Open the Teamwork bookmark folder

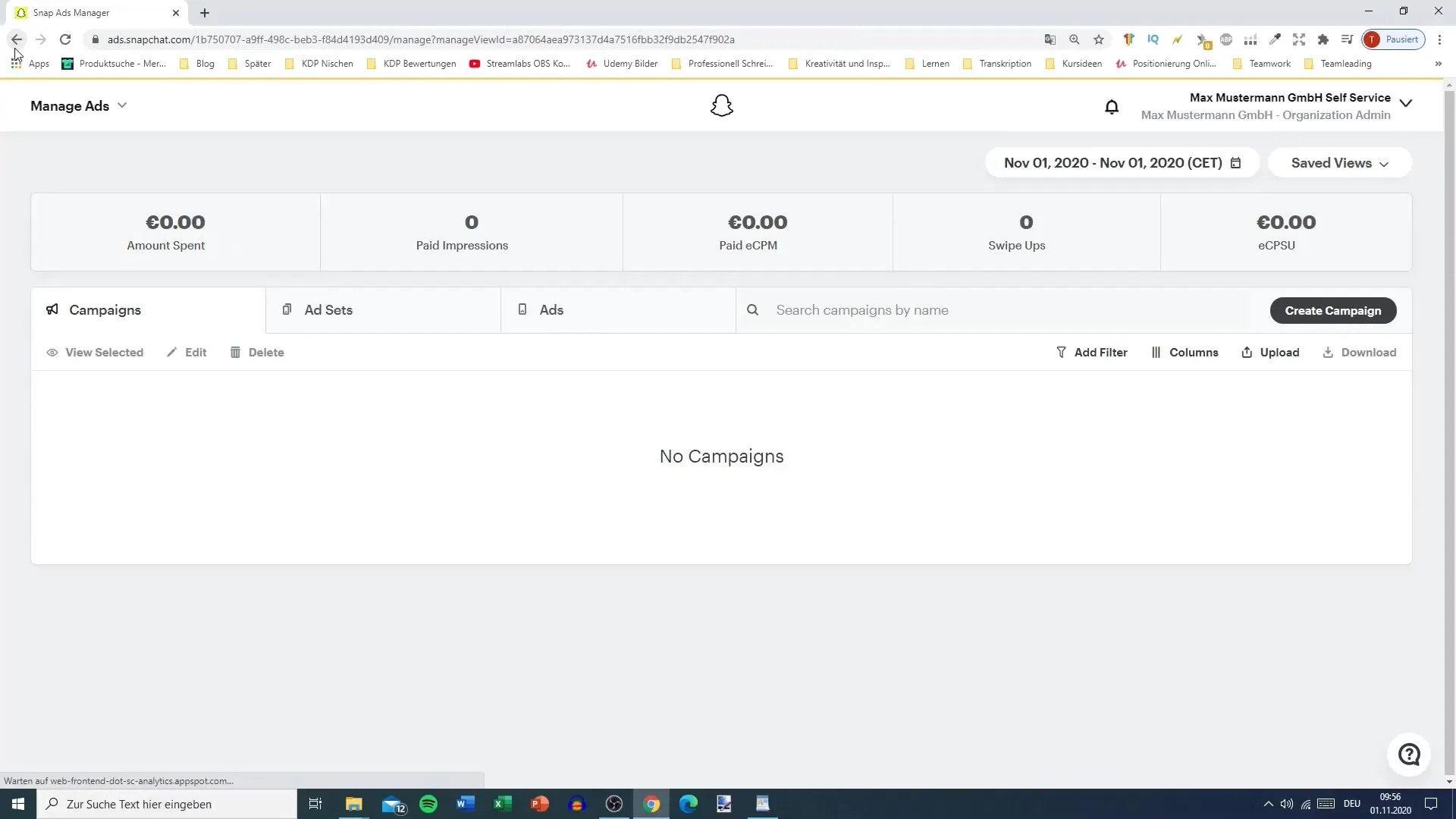tap(1261, 64)
